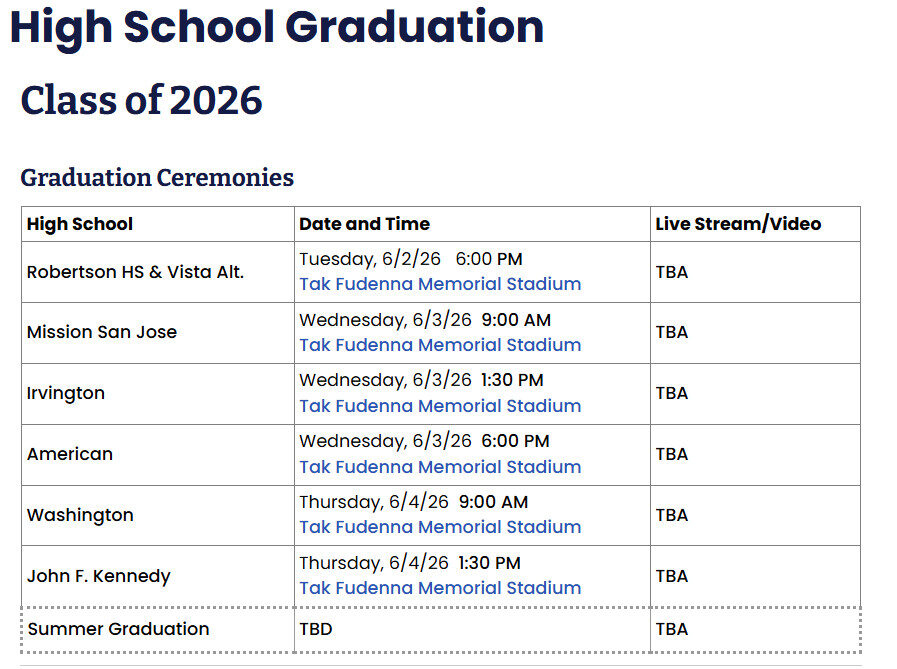Click the TBD date for Summer Graduation
This screenshot has width=897, height=669.
pyautogui.click(x=316, y=629)
